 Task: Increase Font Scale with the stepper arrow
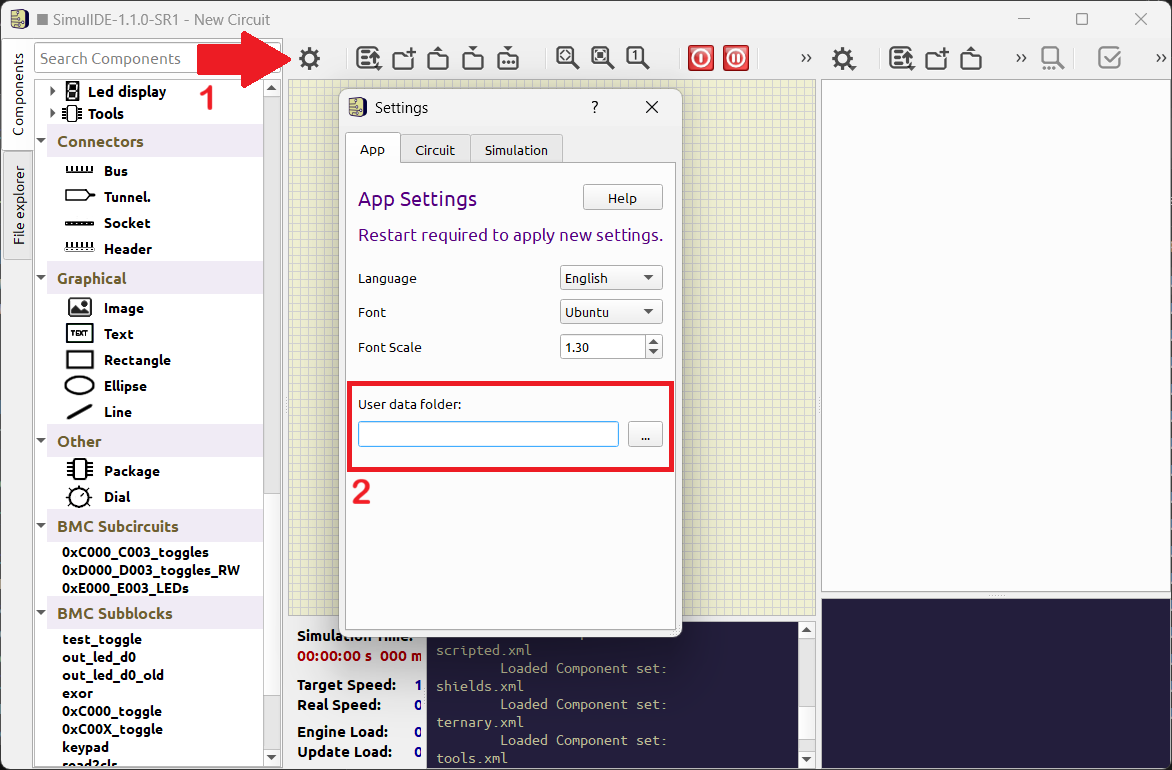(x=652, y=341)
